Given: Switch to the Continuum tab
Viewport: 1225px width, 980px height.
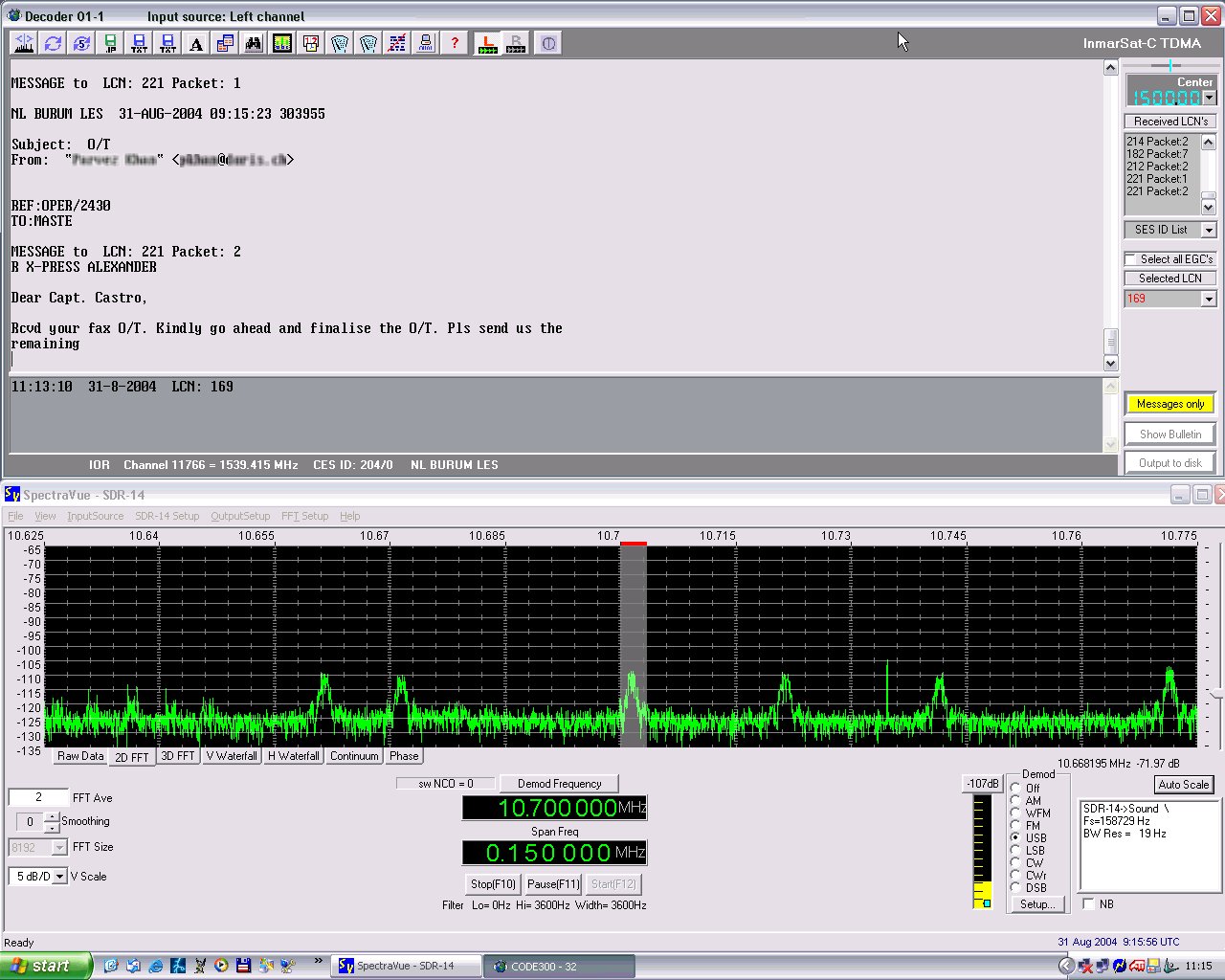Looking at the screenshot, I should pyautogui.click(x=354, y=756).
